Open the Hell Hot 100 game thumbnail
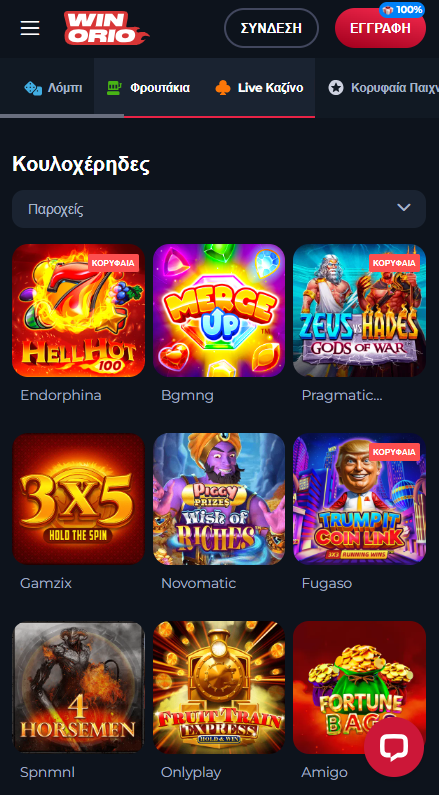Viewport: 439px width, 795px height. [x=79, y=310]
